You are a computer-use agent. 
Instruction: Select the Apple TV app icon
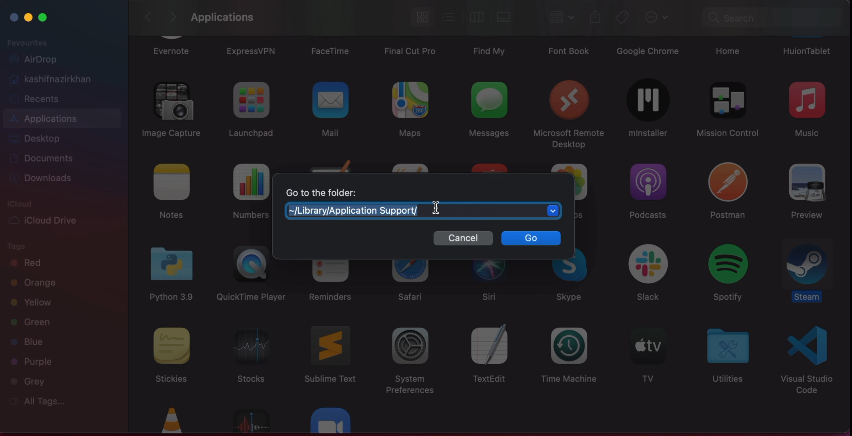(648, 346)
